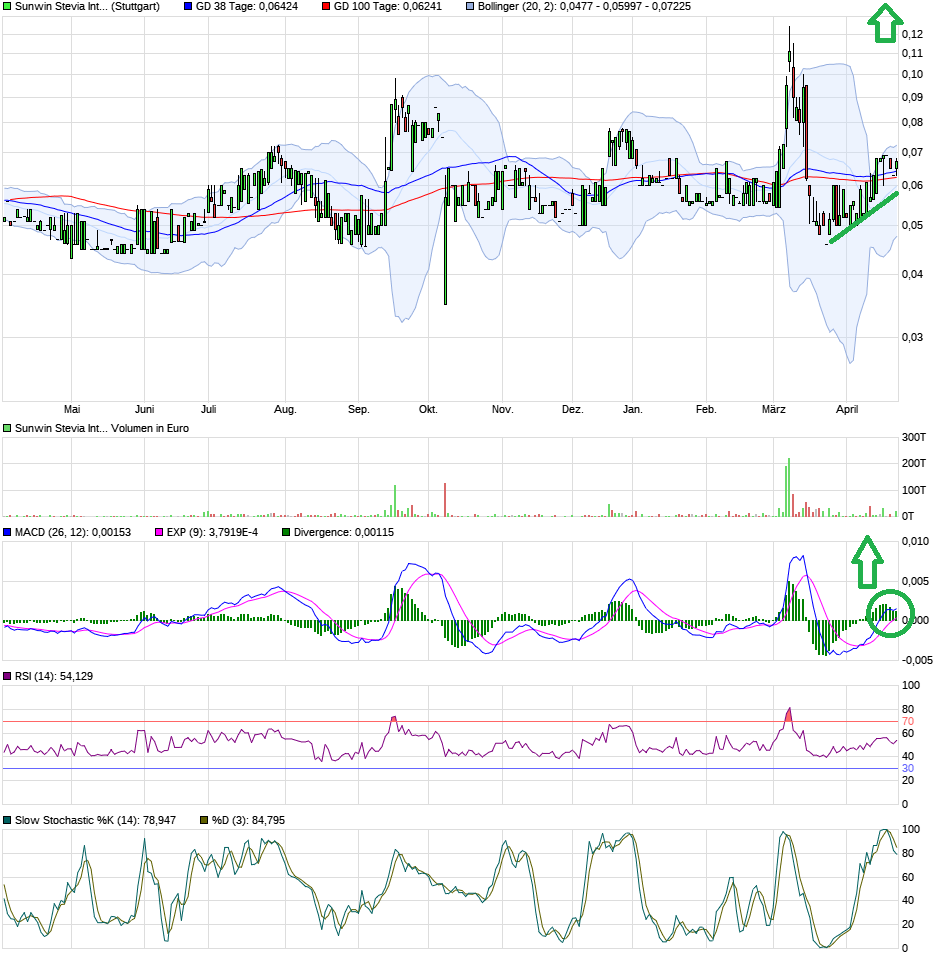Click the 'Mai' month label on time axis
This screenshot has width=940, height=958.
(72, 409)
